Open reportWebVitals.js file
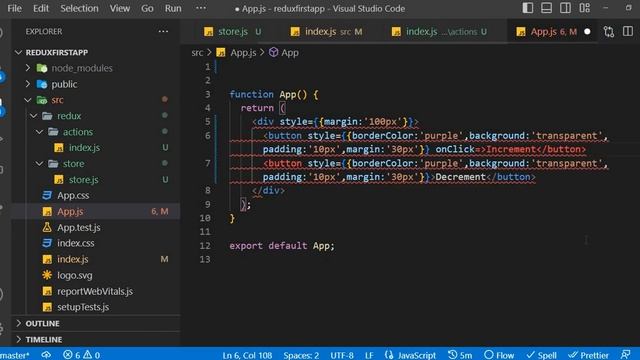 (95, 291)
